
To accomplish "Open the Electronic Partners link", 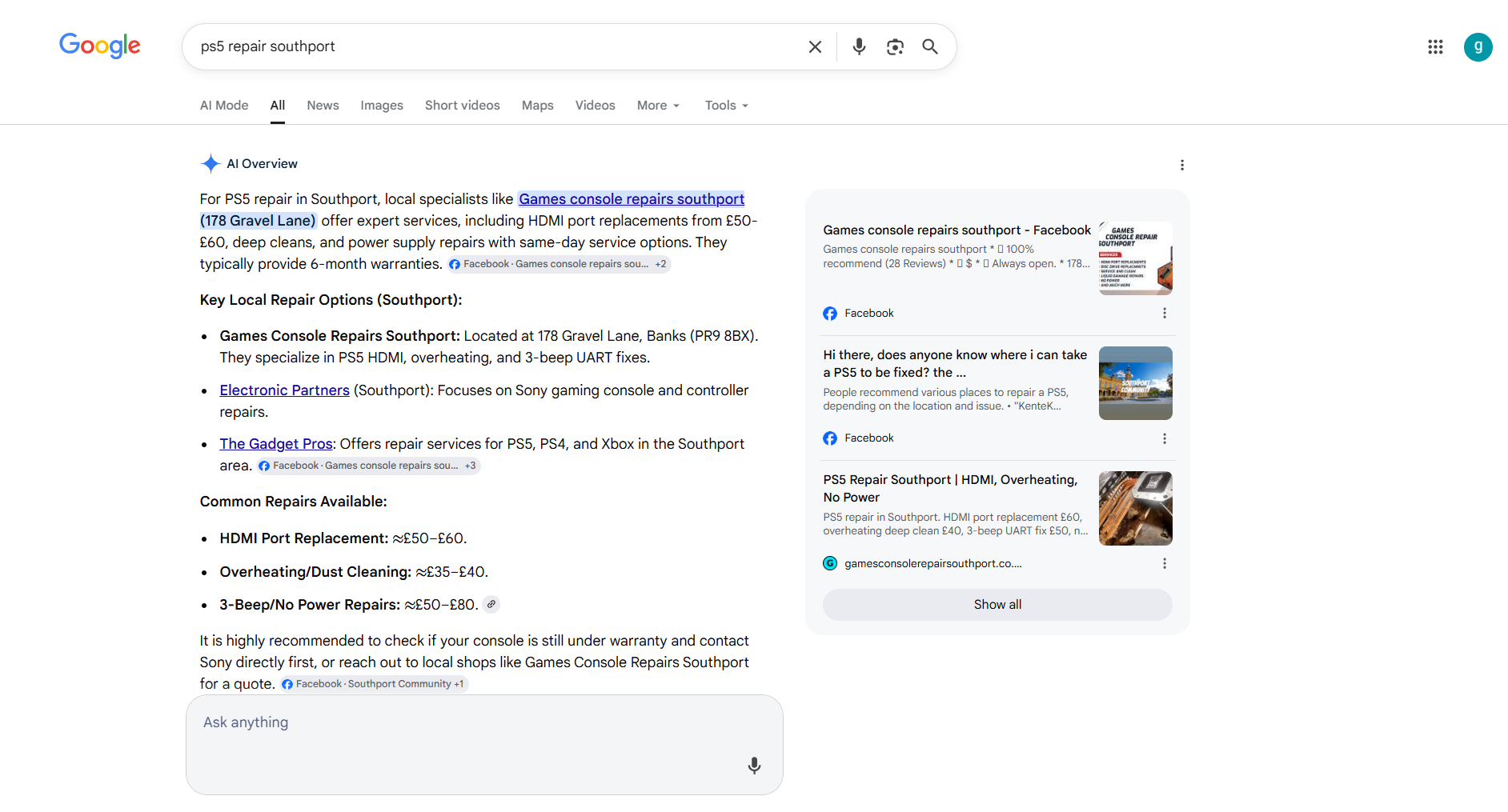I will tap(285, 390).
